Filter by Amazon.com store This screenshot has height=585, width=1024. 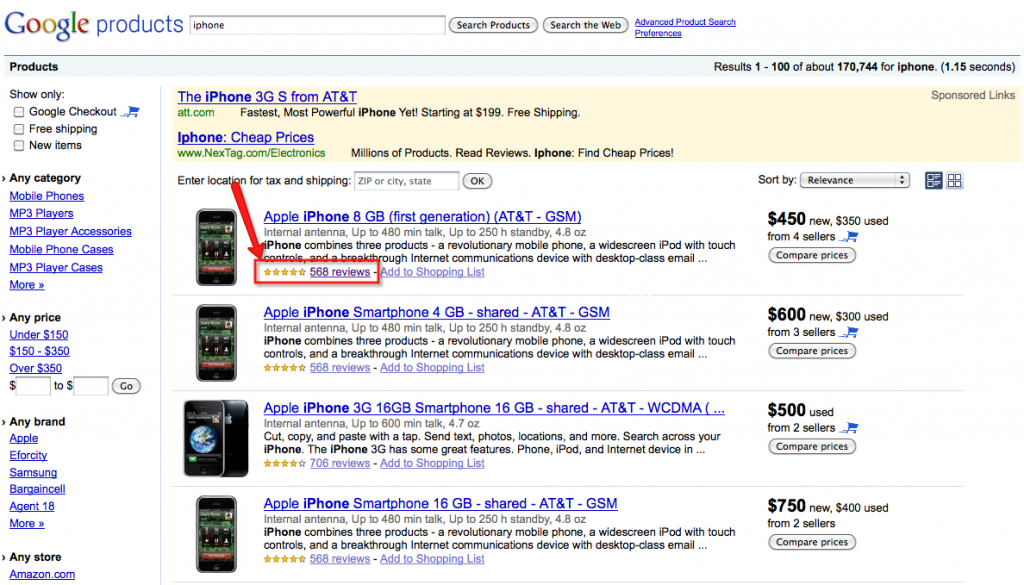coord(42,575)
